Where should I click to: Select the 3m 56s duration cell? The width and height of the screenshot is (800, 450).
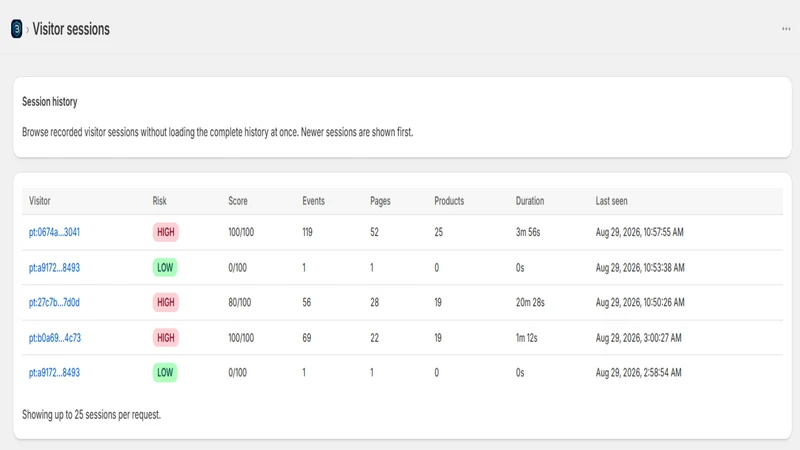tap(528, 232)
